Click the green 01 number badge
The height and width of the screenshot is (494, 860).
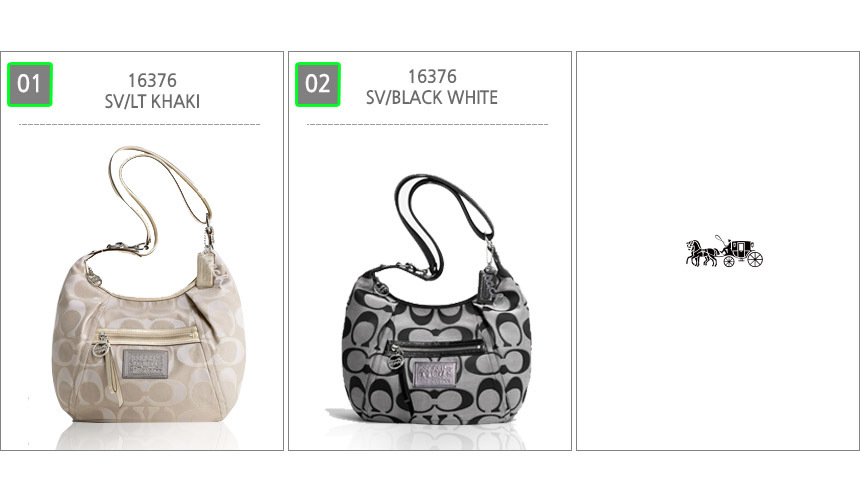tap(30, 84)
